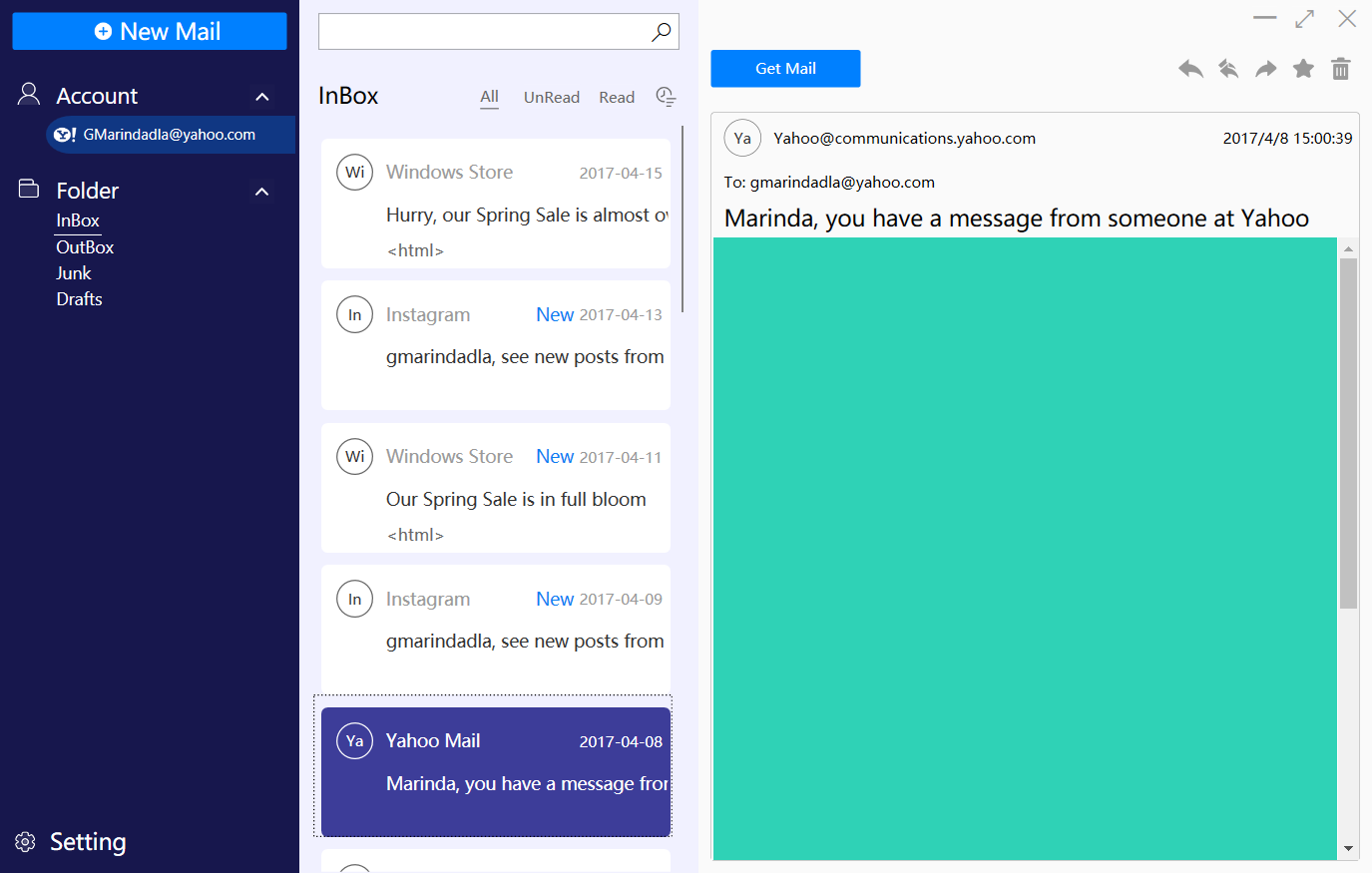The image size is (1372, 873).
Task: Open Instagram email dated 2017-04-13
Action: pyautogui.click(x=496, y=345)
